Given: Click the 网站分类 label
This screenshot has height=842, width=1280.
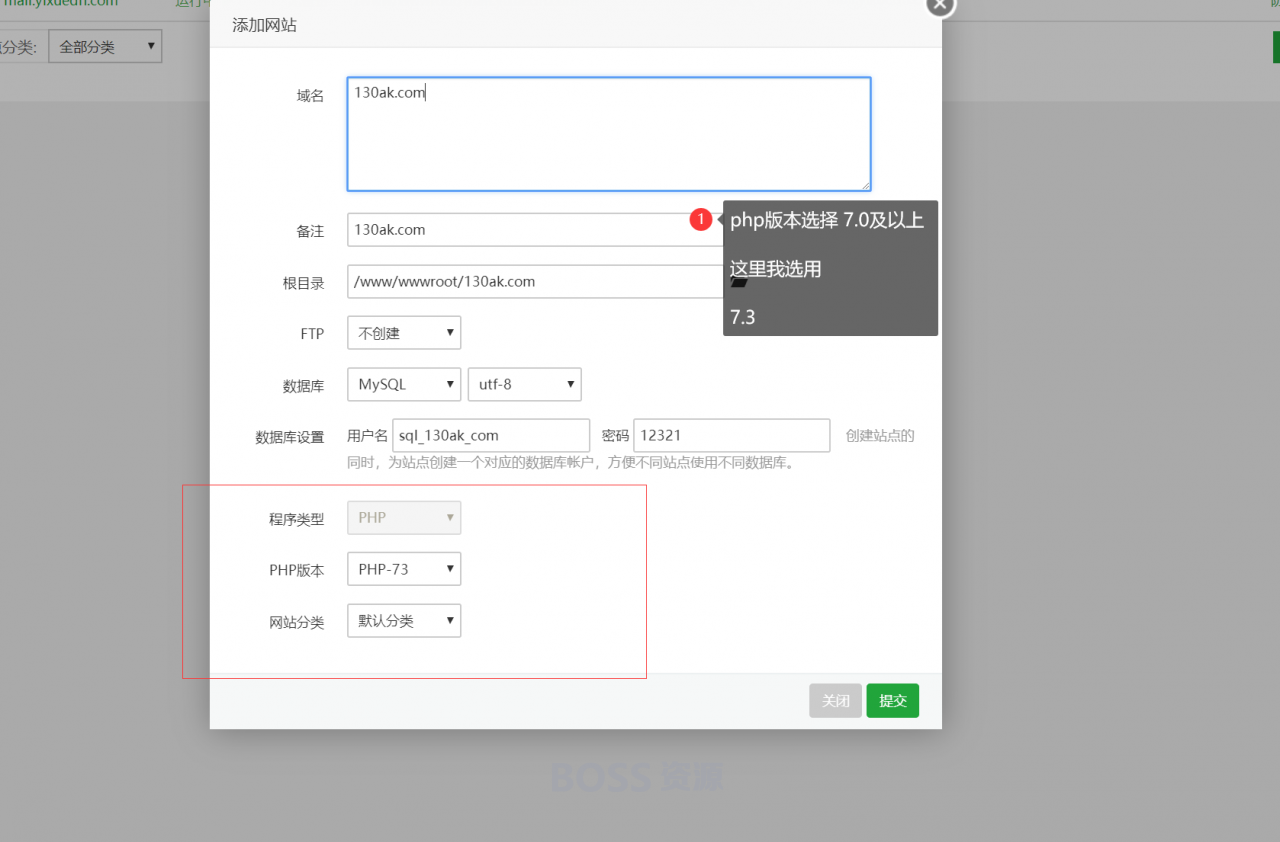Looking at the screenshot, I should click(296, 622).
